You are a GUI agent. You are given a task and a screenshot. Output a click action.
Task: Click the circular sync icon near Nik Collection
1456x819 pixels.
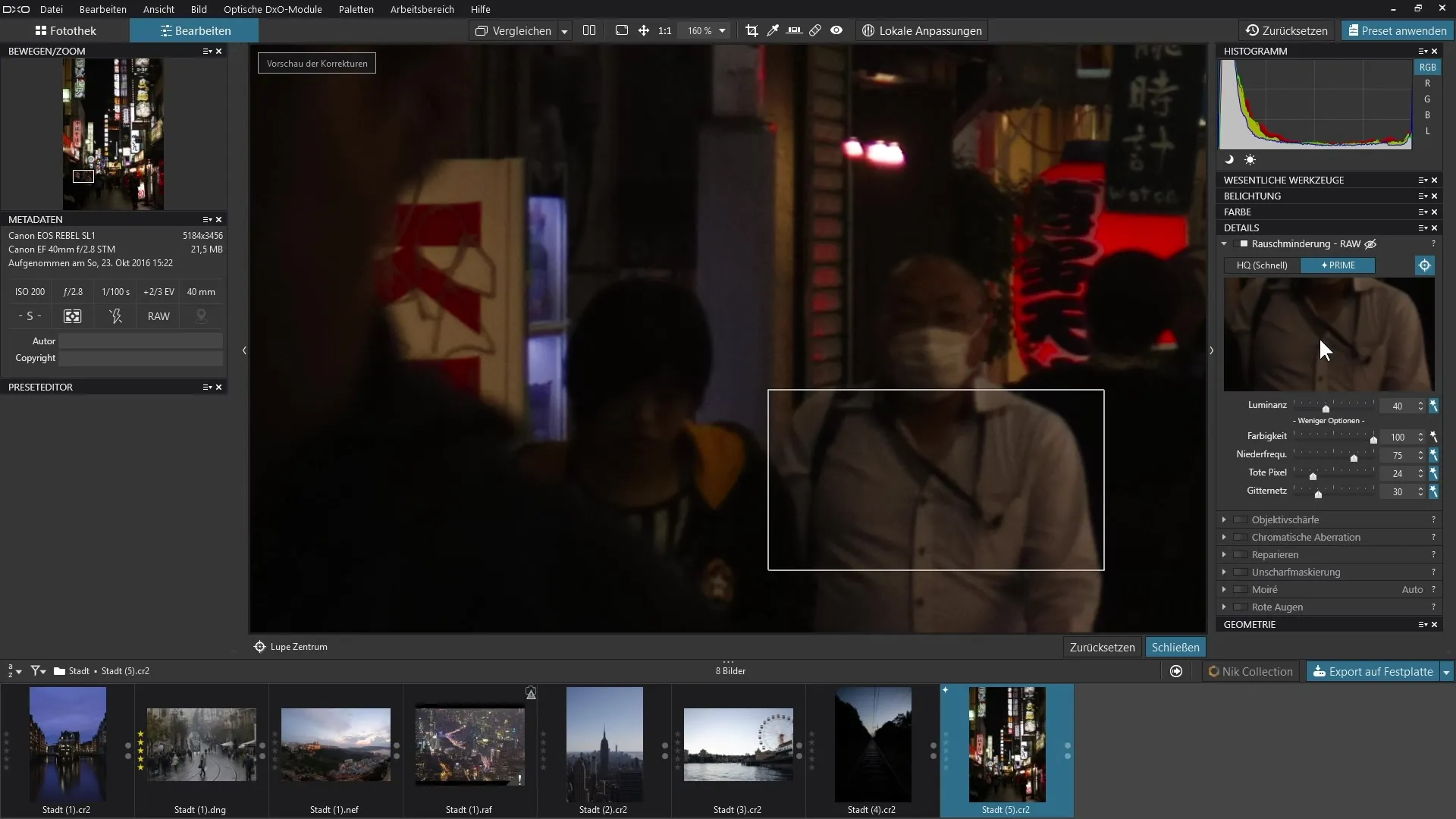click(1176, 671)
